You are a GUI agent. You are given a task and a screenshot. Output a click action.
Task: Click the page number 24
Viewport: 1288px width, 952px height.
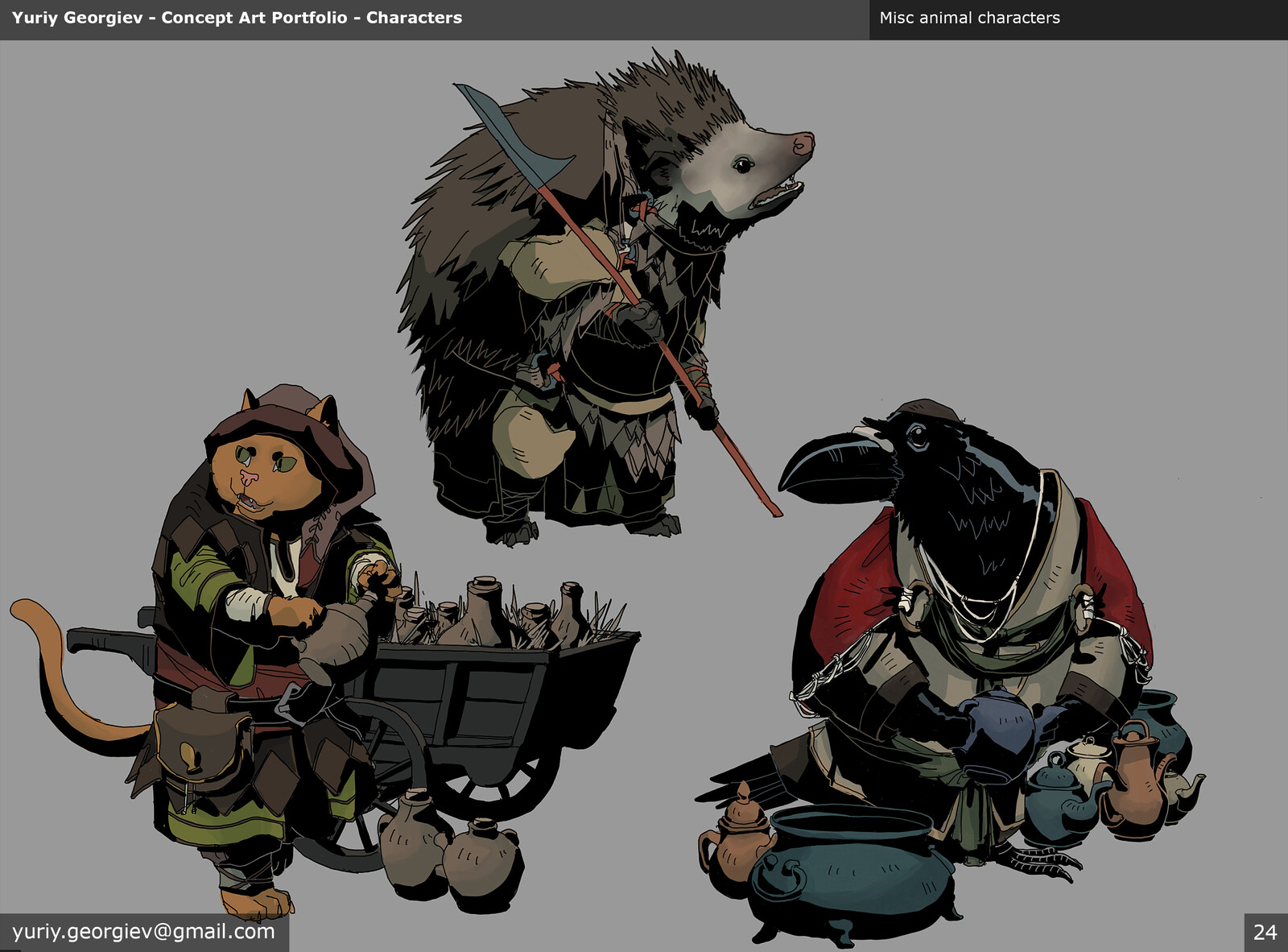[x=1265, y=933]
